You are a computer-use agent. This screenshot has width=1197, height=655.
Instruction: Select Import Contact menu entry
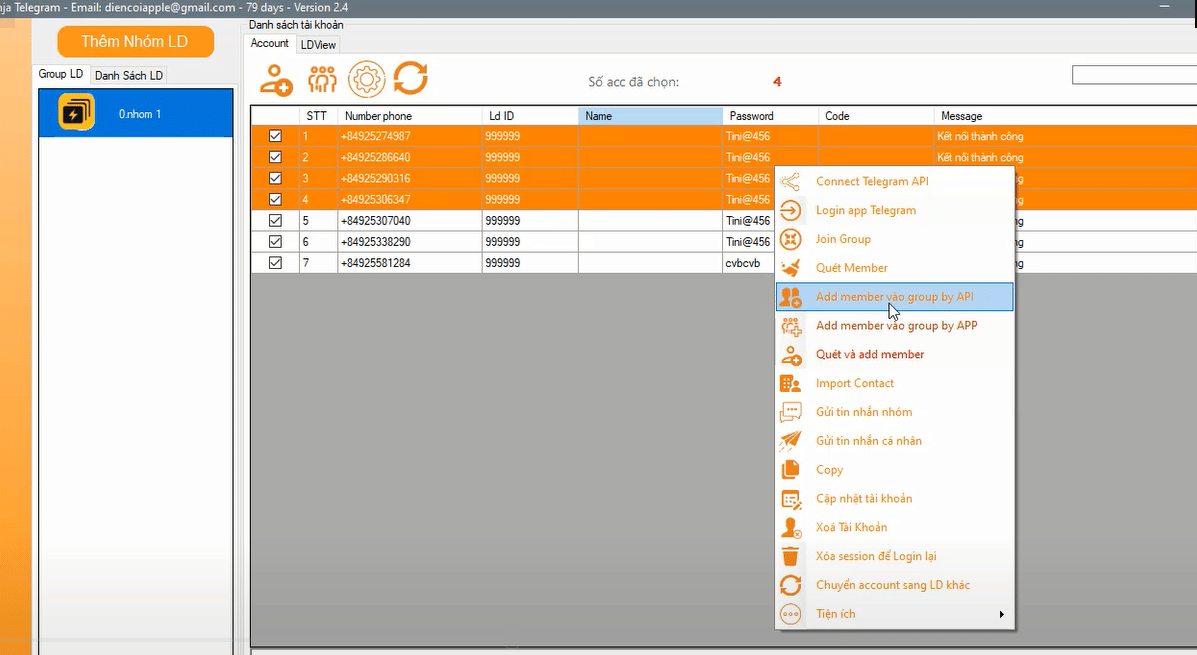point(895,383)
